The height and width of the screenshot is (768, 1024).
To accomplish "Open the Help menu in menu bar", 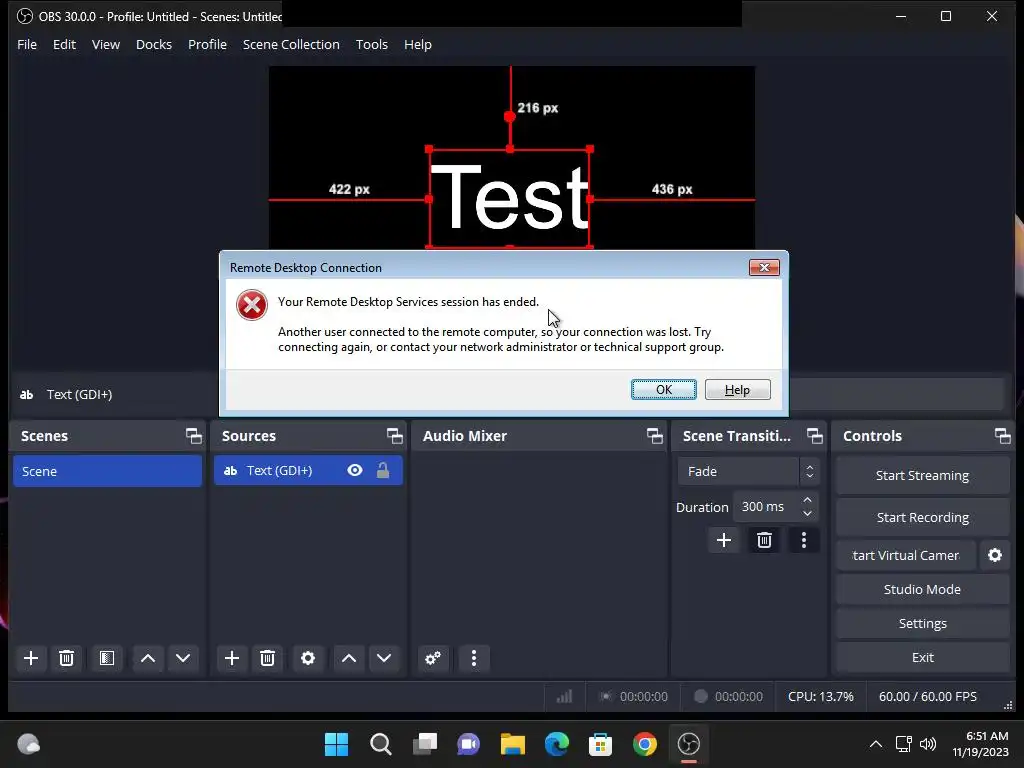I will 418,44.
